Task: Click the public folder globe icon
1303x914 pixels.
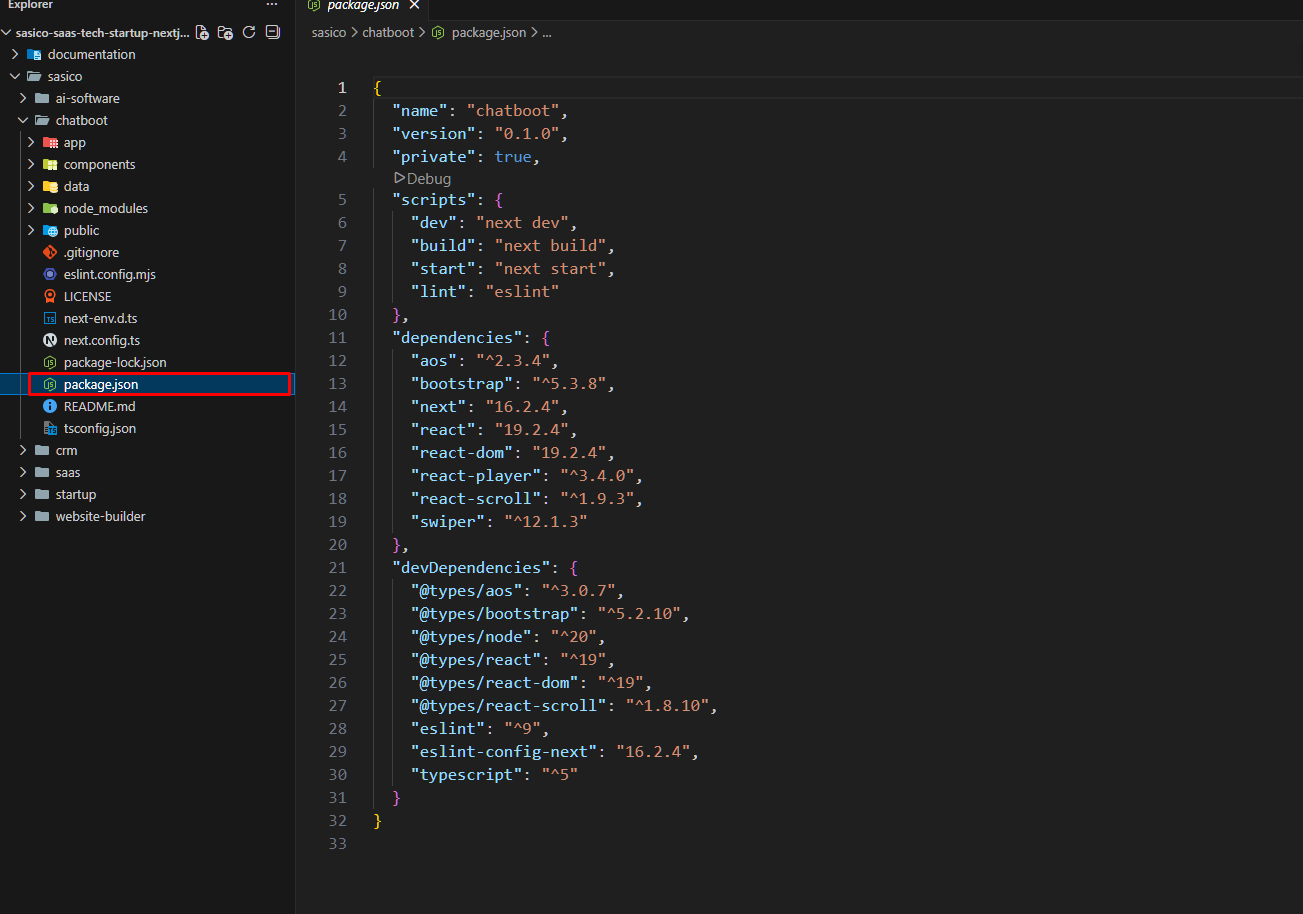Action: [x=50, y=230]
